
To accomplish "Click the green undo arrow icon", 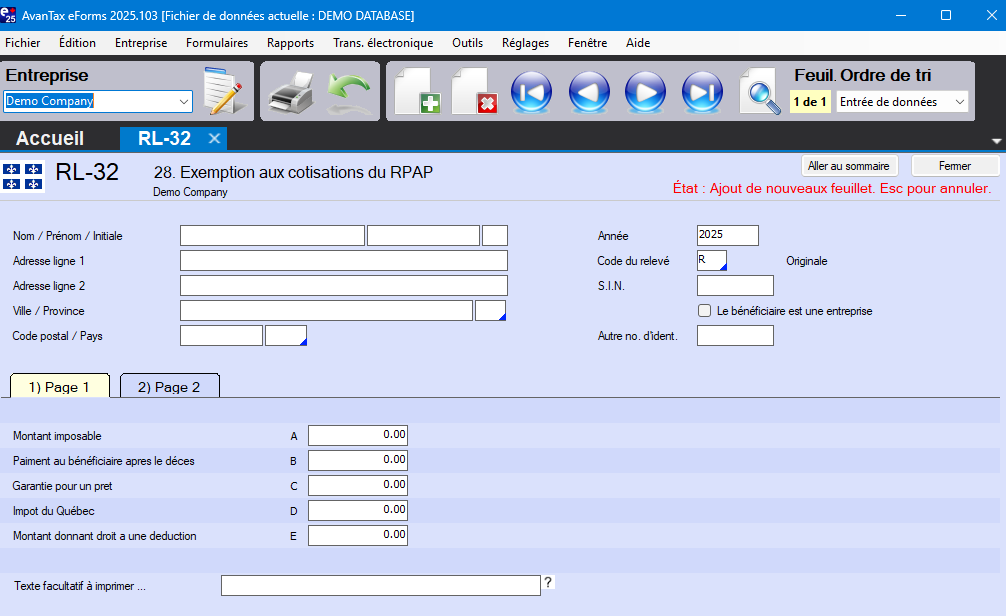I will point(349,93).
